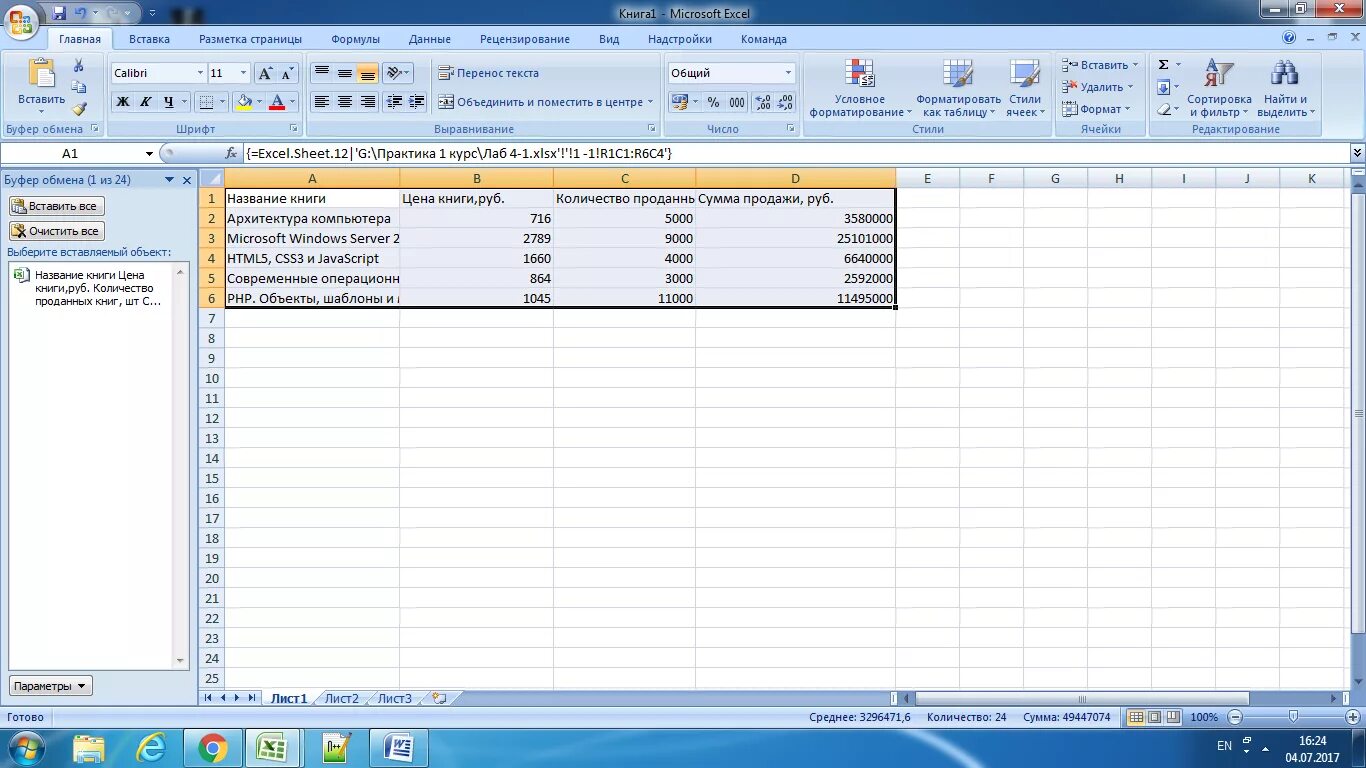
Task: Open the Вид ribbon tab
Action: pos(609,39)
